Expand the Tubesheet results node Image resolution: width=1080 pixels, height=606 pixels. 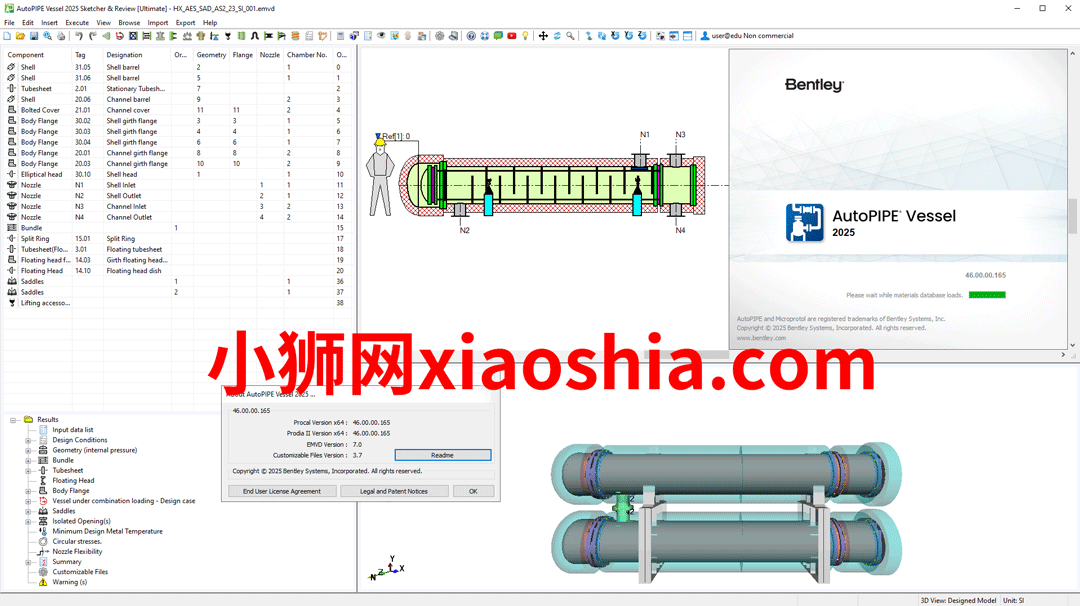tap(28, 470)
